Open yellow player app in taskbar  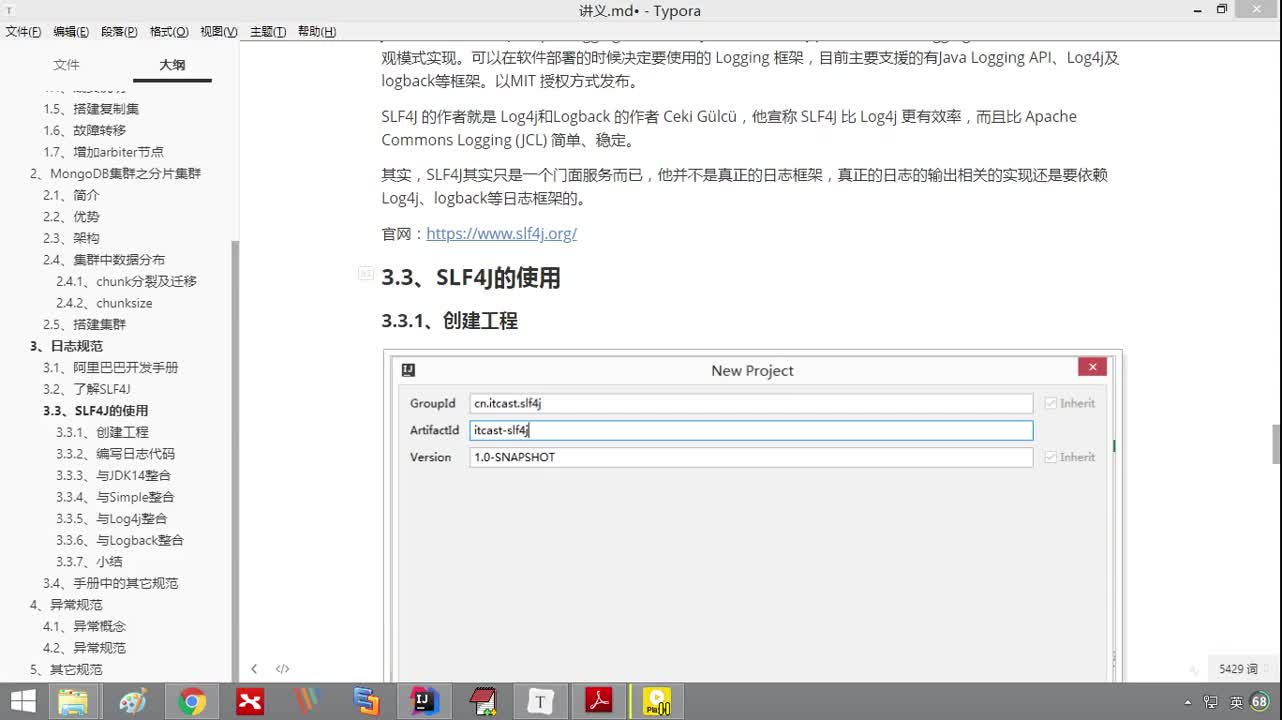(x=657, y=701)
